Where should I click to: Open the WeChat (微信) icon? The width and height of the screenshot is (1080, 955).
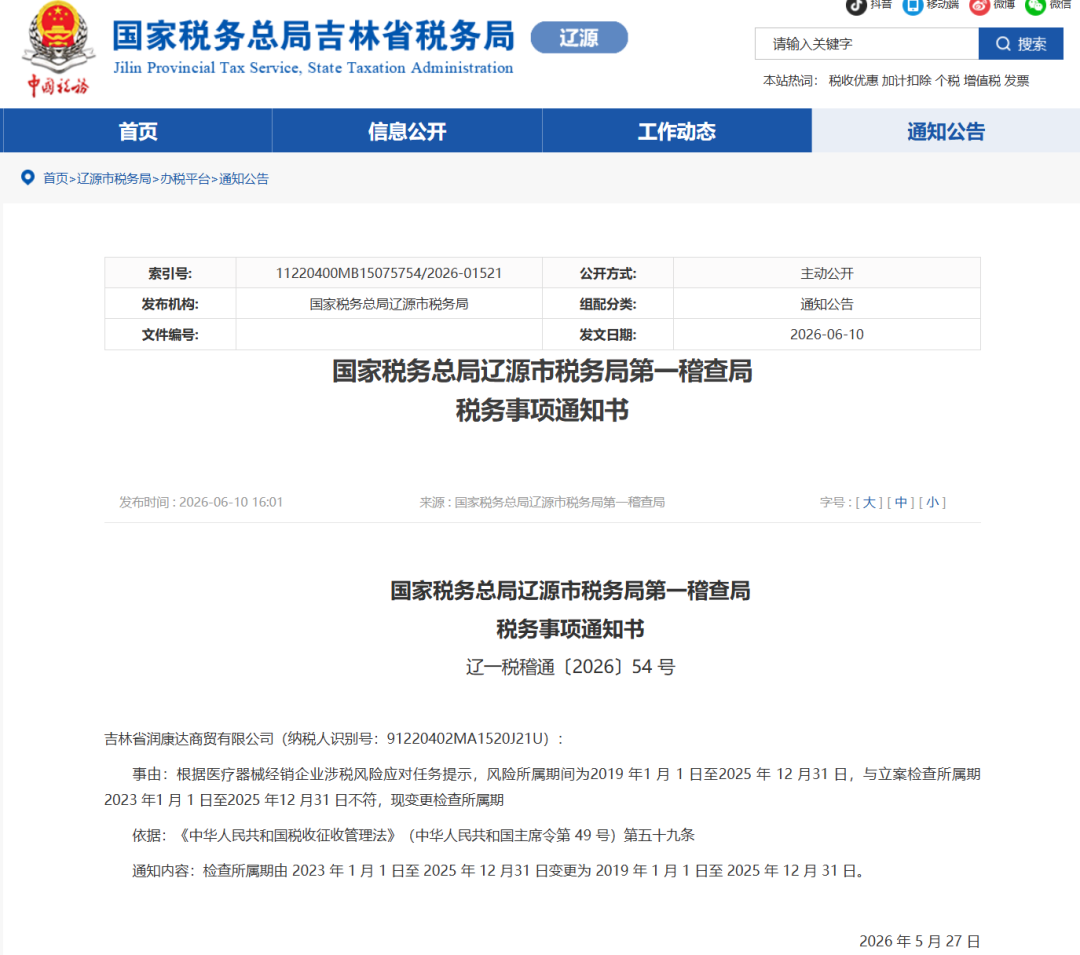(x=1035, y=6)
